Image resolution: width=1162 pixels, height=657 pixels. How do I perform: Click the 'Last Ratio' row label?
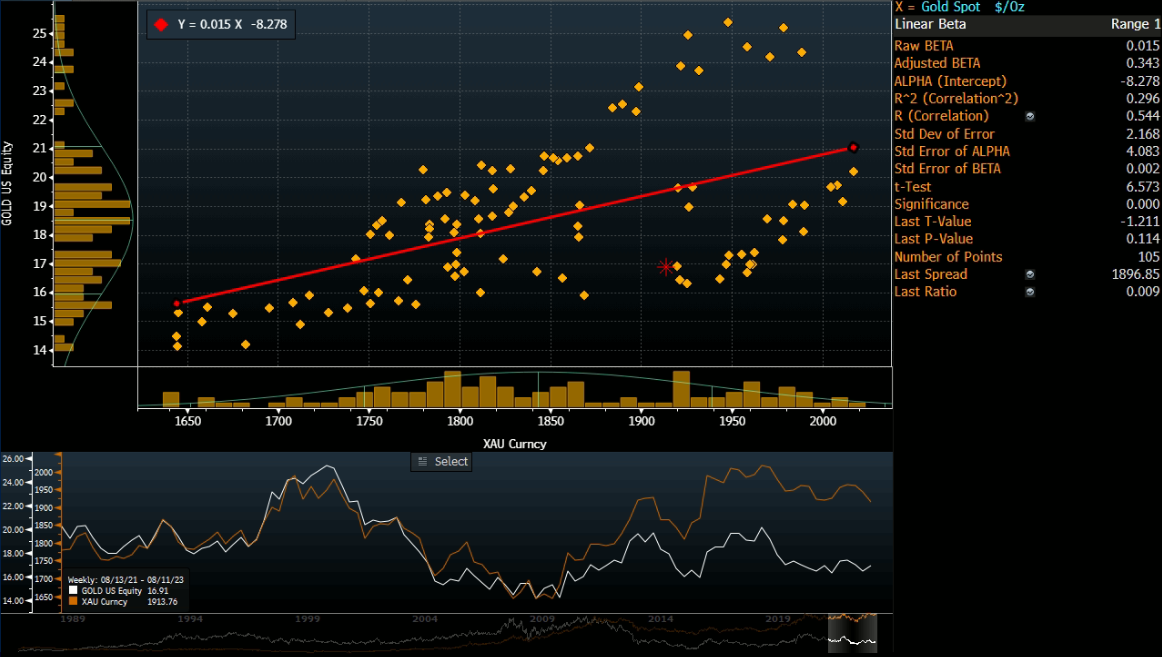point(925,292)
